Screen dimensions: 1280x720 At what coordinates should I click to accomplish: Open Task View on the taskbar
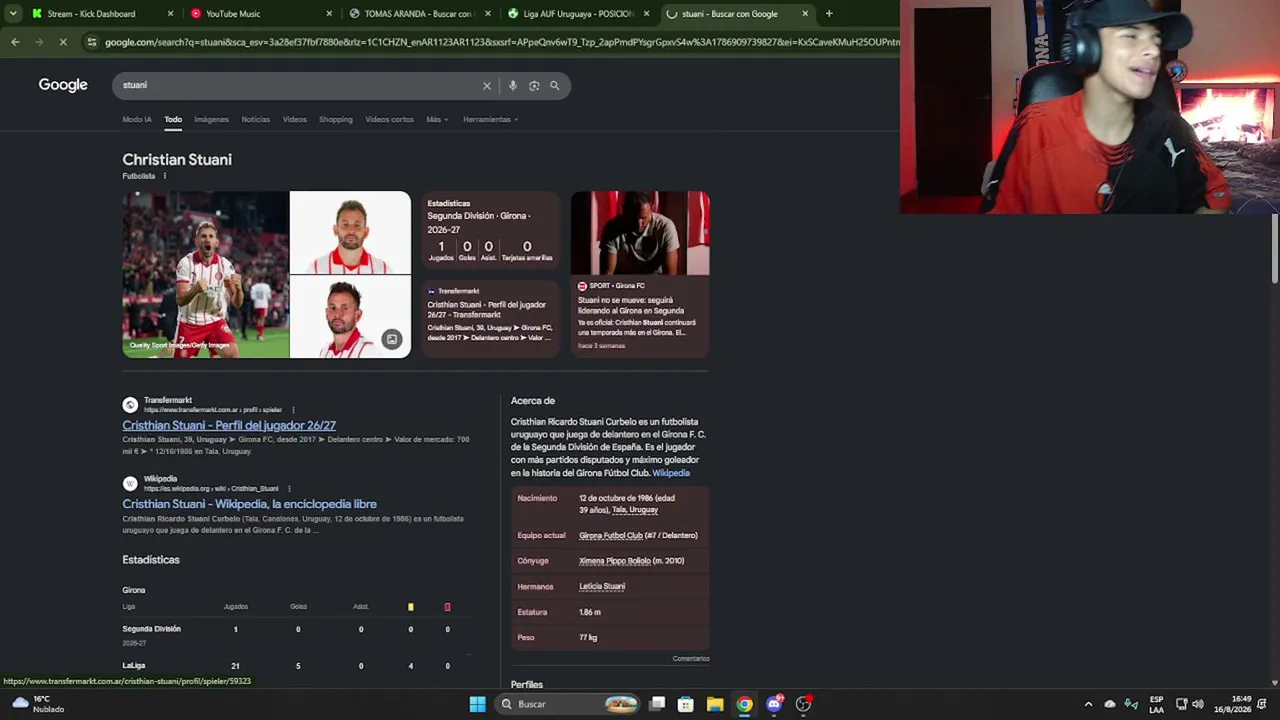point(657,704)
